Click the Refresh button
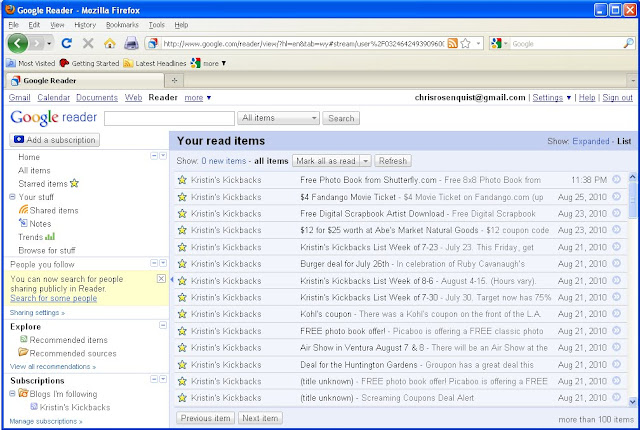The width and height of the screenshot is (640, 430). click(393, 161)
